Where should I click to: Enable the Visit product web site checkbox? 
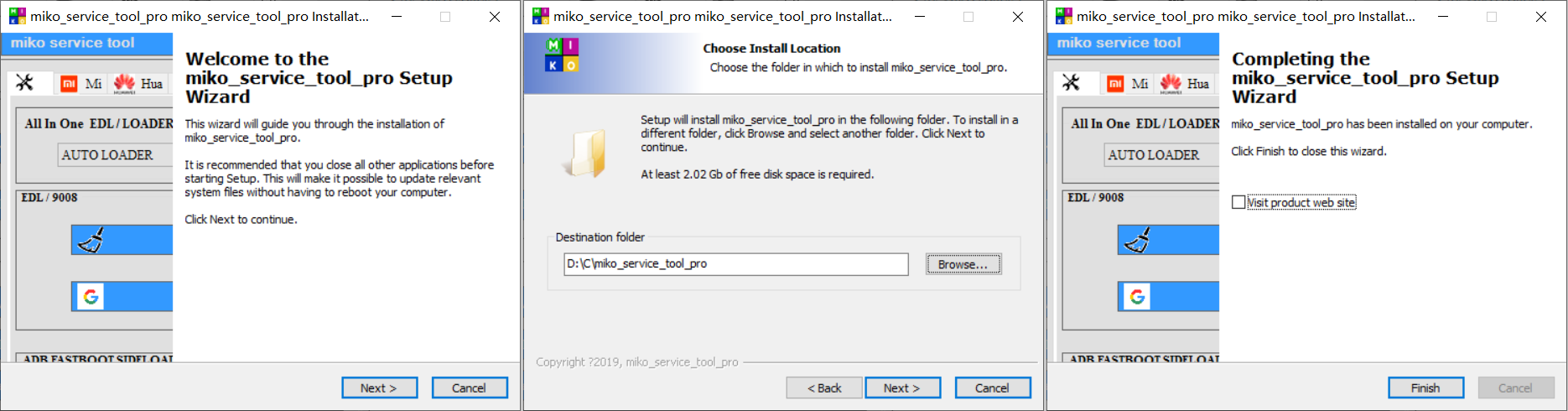[1238, 202]
